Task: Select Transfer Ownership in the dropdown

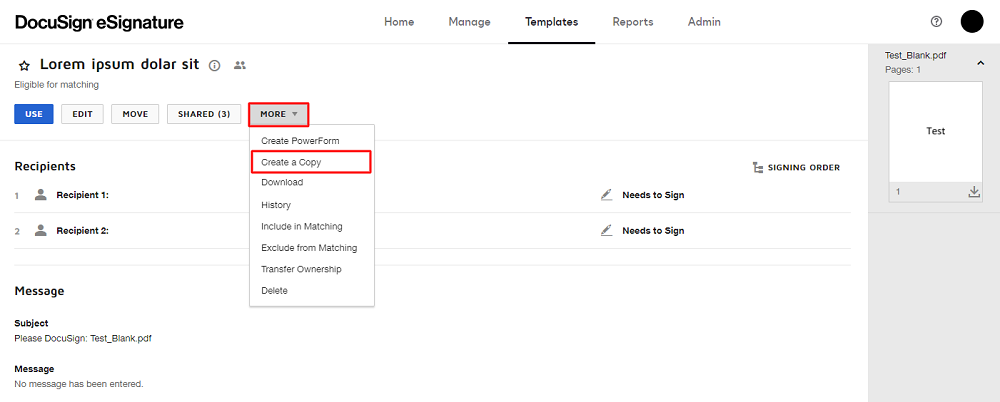Action: pyautogui.click(x=301, y=269)
